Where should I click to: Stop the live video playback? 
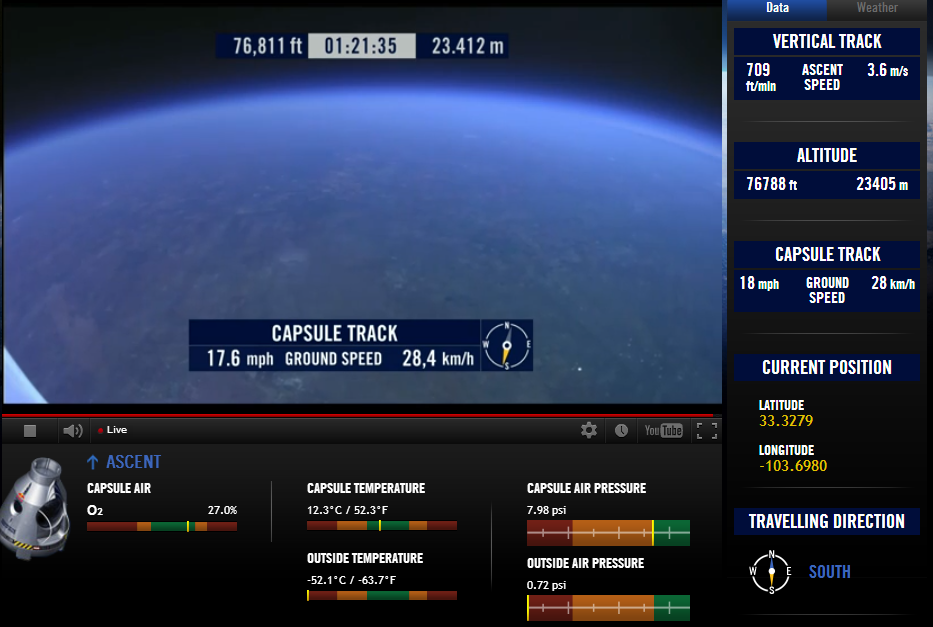30,431
